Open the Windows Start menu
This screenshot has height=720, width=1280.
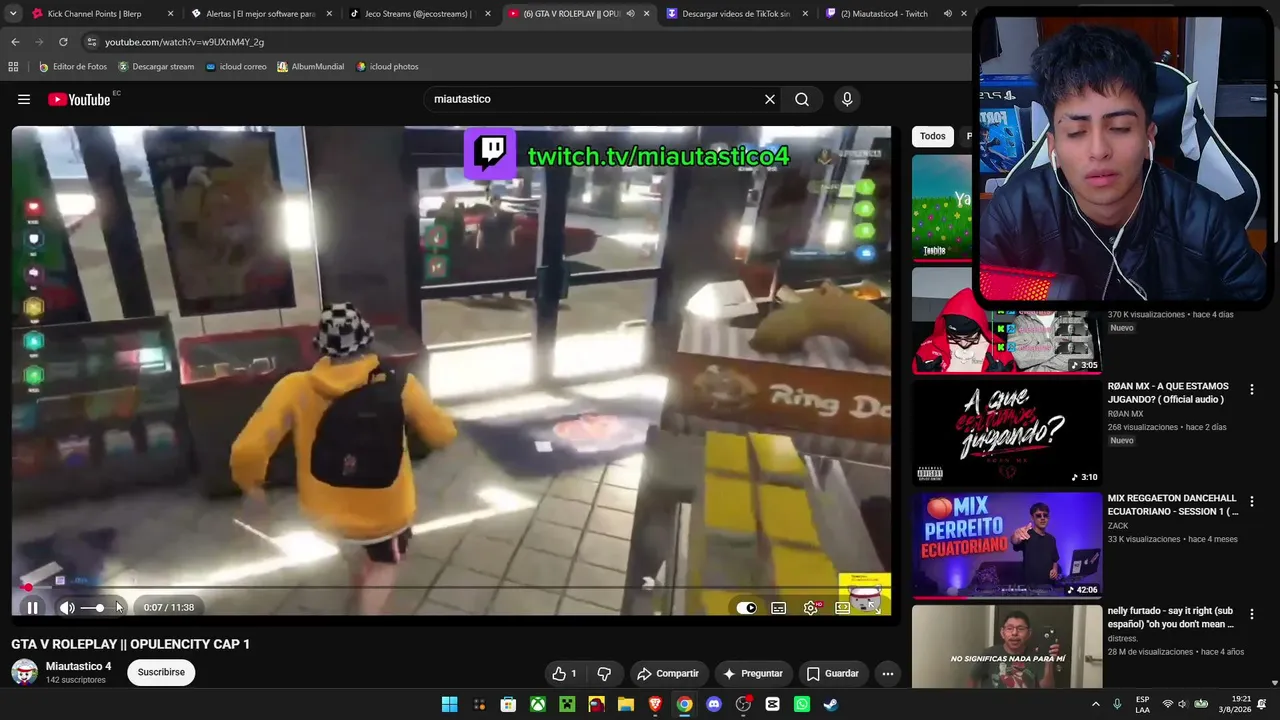[x=450, y=704]
